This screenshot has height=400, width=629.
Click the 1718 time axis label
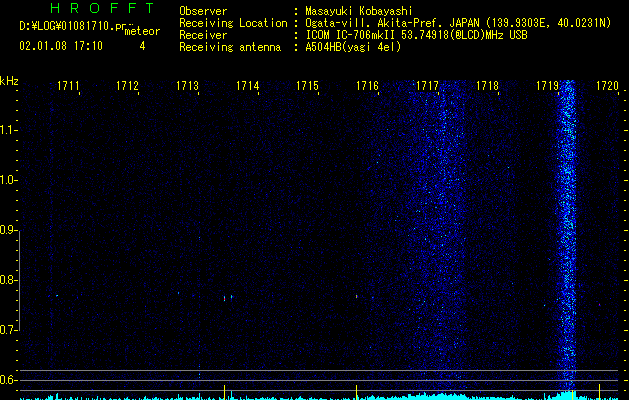pyautogui.click(x=487, y=86)
